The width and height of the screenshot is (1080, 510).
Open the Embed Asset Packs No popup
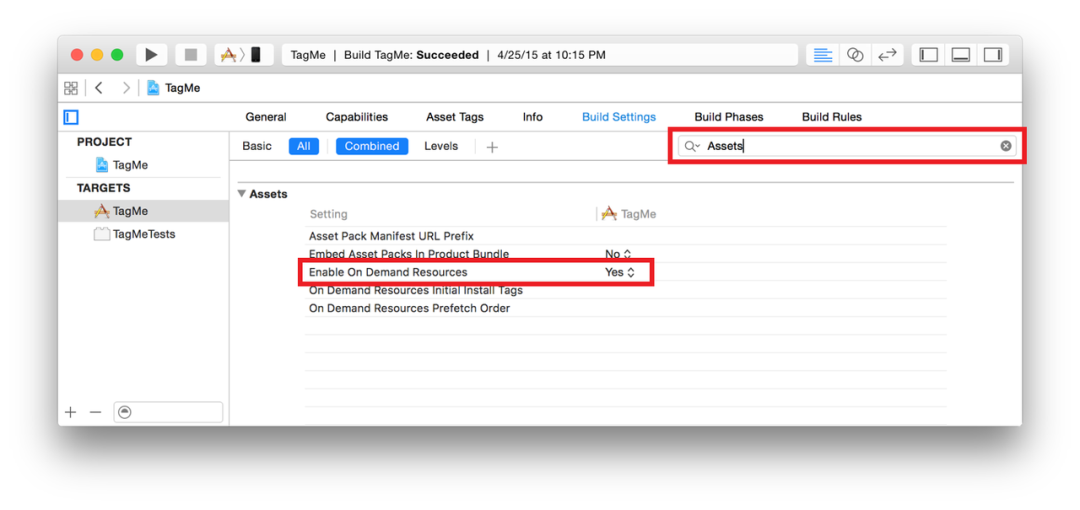[x=618, y=254]
